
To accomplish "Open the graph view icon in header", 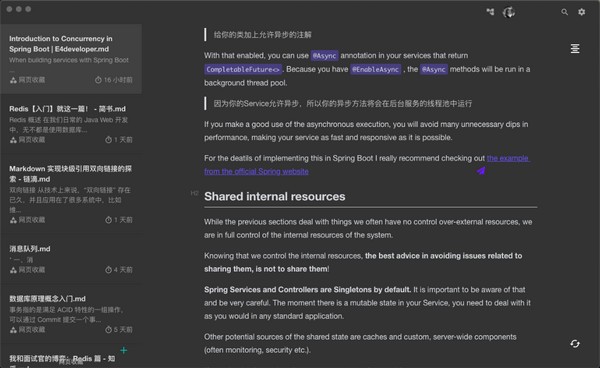I will [x=490, y=12].
